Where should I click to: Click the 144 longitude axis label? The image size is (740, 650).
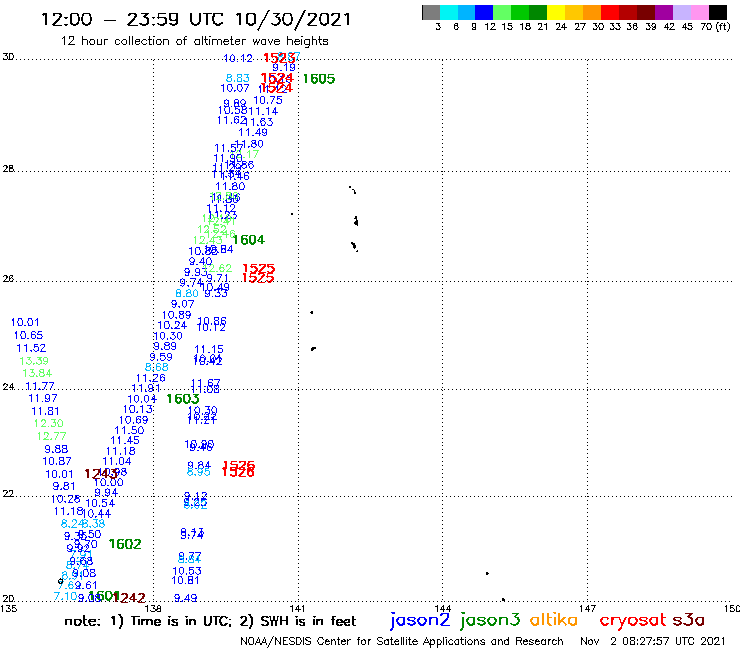442,609
